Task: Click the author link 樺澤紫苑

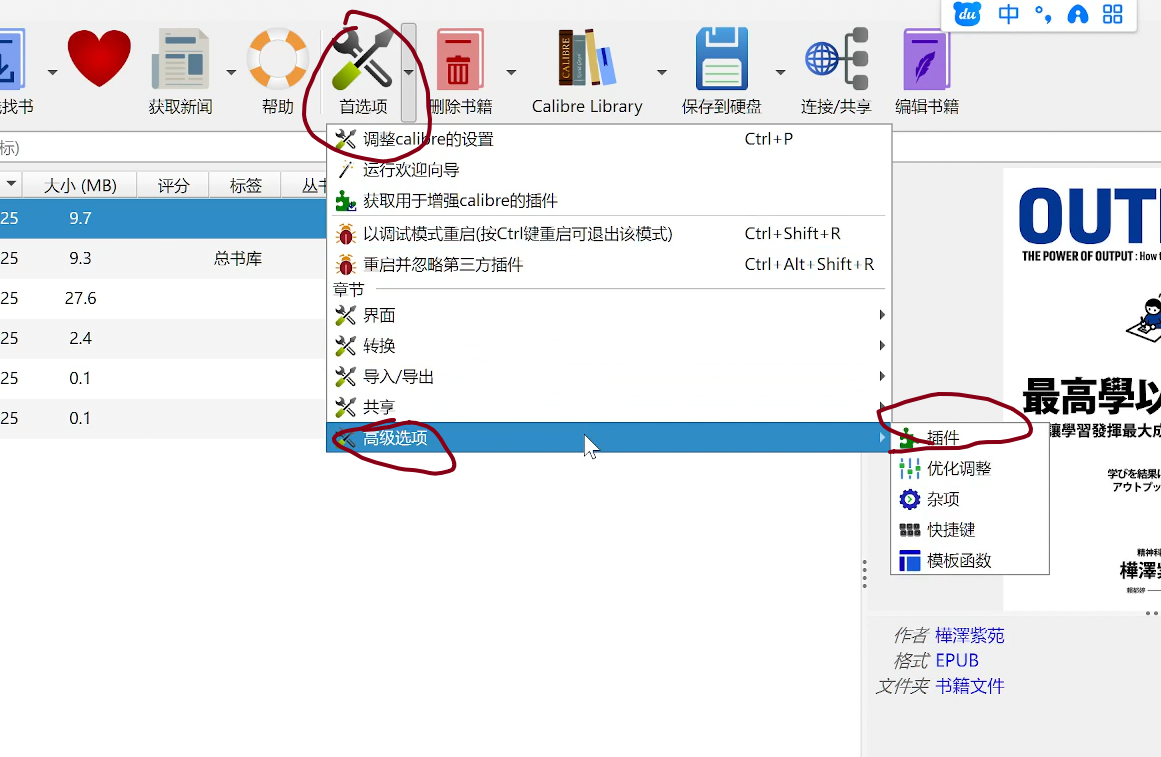Action: click(969, 635)
